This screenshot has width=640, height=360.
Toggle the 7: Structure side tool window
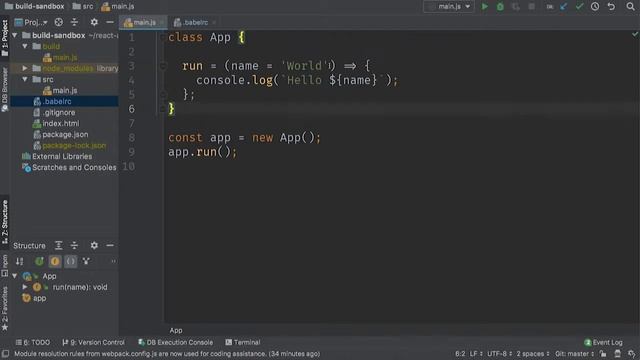pos(5,222)
